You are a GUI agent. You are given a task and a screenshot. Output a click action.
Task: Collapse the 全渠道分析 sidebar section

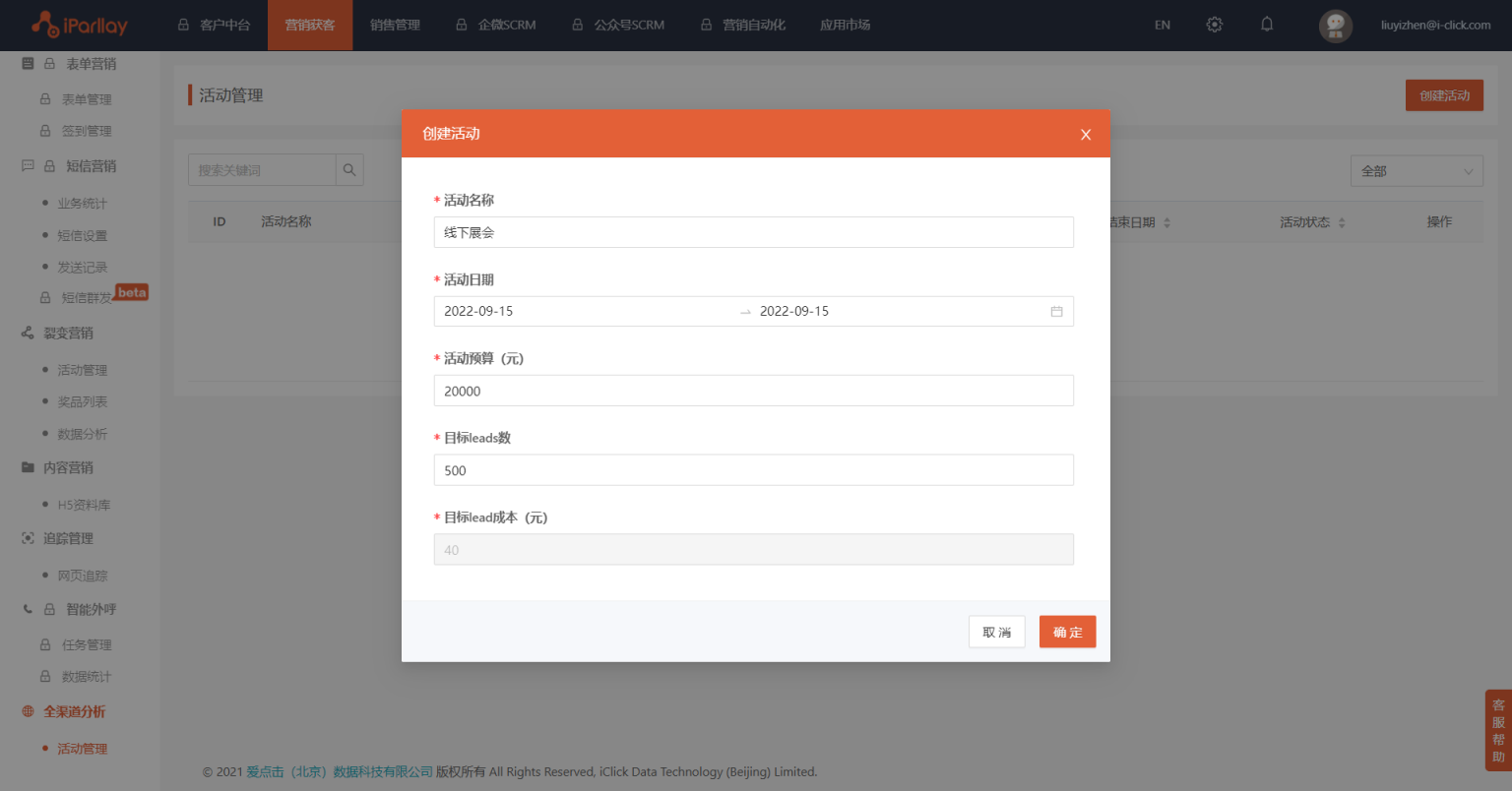[74, 712]
